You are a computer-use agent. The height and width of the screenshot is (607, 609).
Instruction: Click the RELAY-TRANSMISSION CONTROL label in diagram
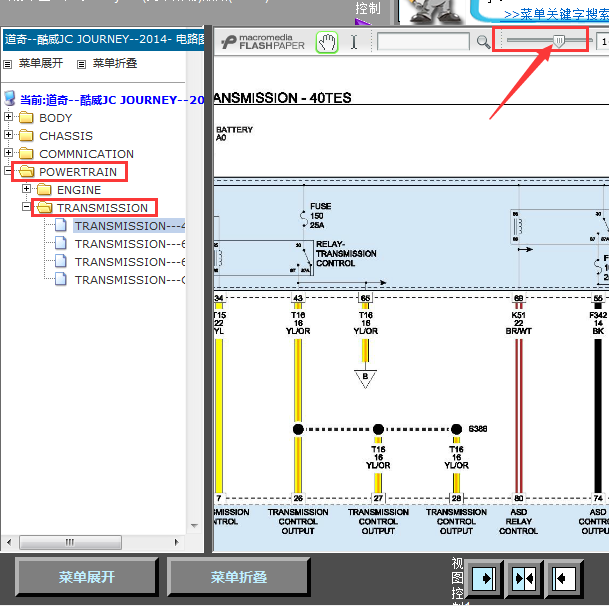[346, 254]
